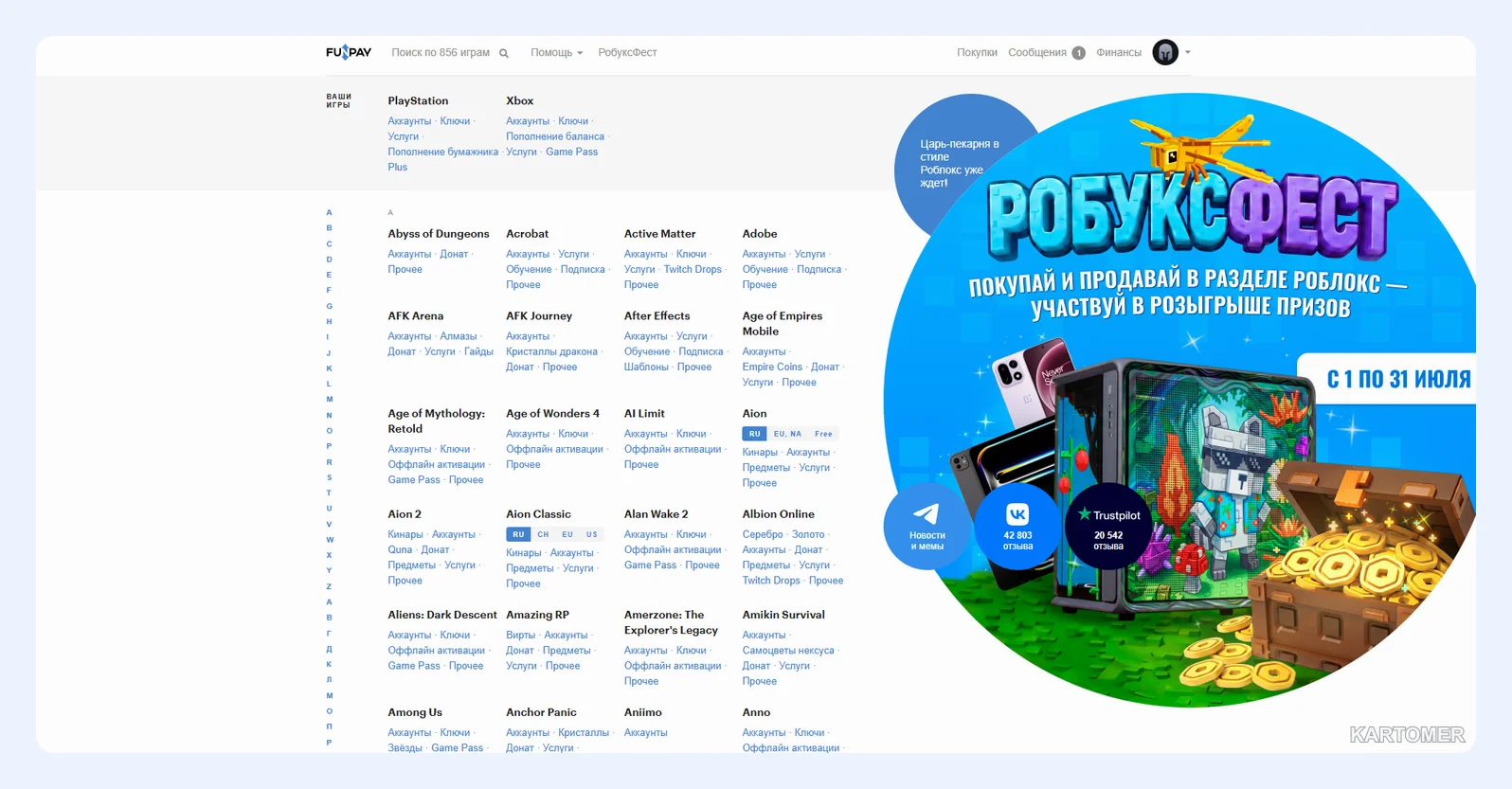This screenshot has height=789, width=1512.
Task: Click the search field for 856 games
Action: point(441,53)
